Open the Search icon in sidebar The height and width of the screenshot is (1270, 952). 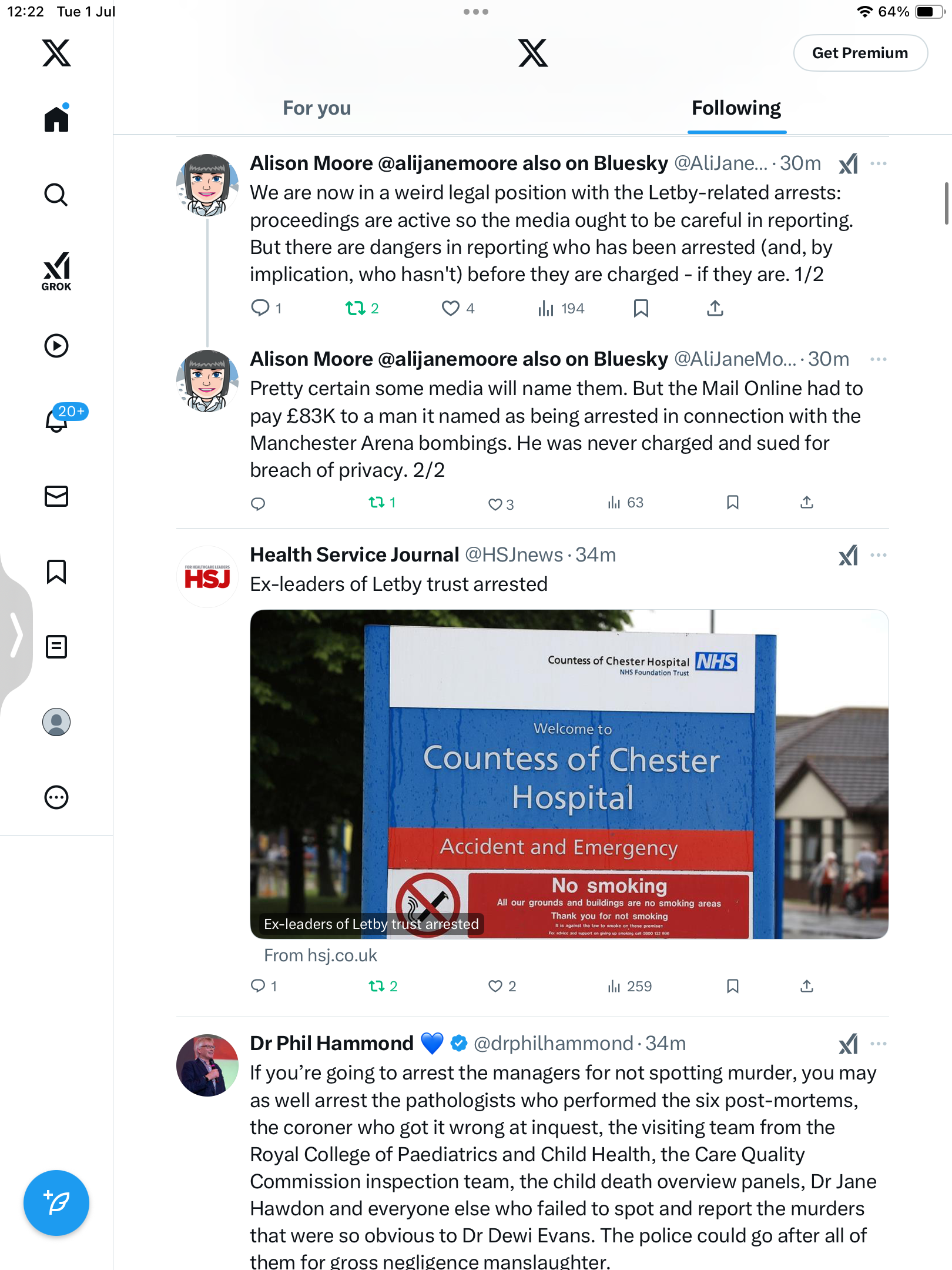click(56, 195)
